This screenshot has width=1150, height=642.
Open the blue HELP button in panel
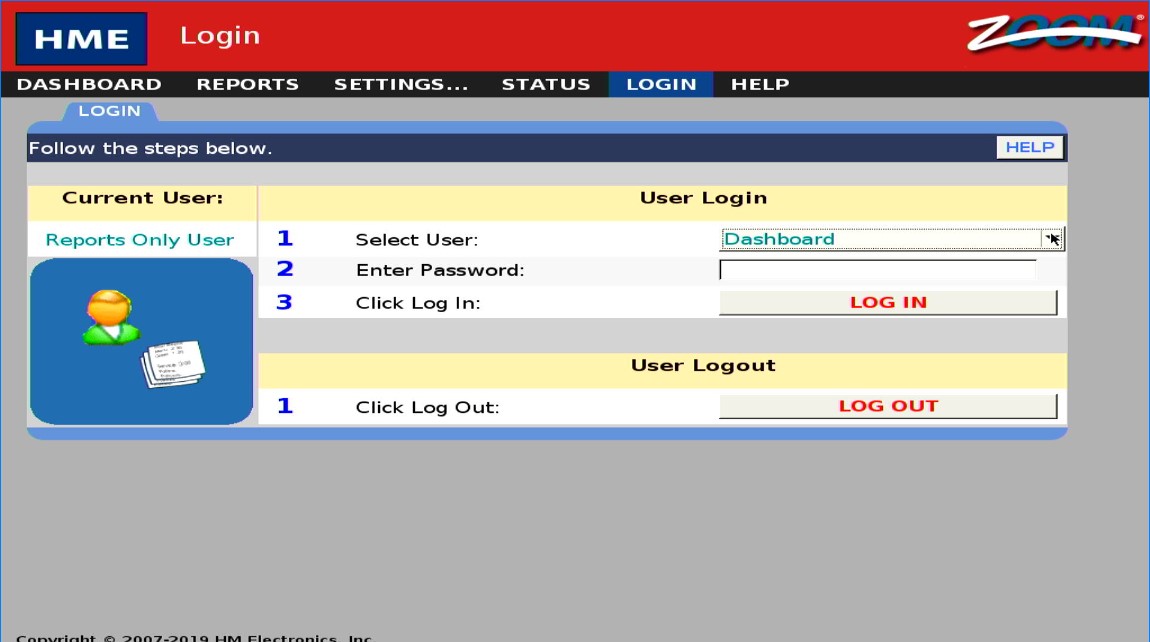coord(1029,147)
